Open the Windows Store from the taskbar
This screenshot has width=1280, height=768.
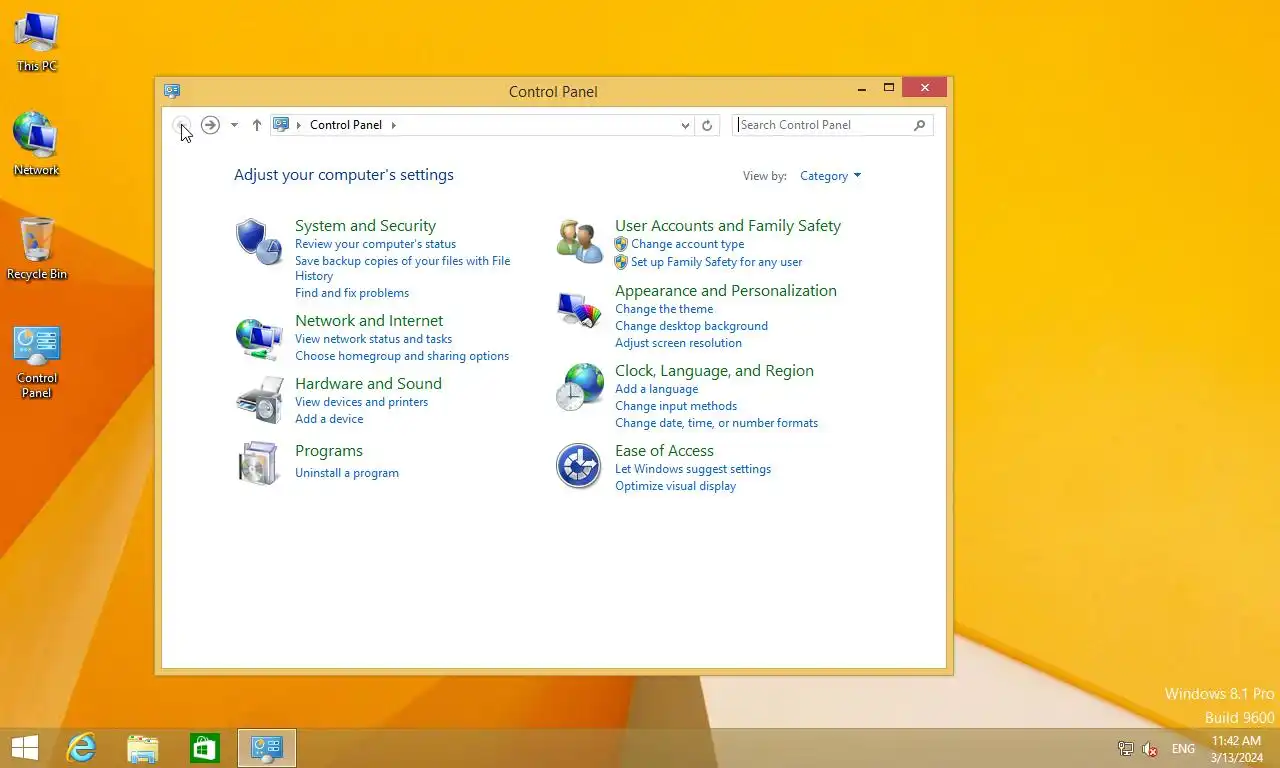205,748
